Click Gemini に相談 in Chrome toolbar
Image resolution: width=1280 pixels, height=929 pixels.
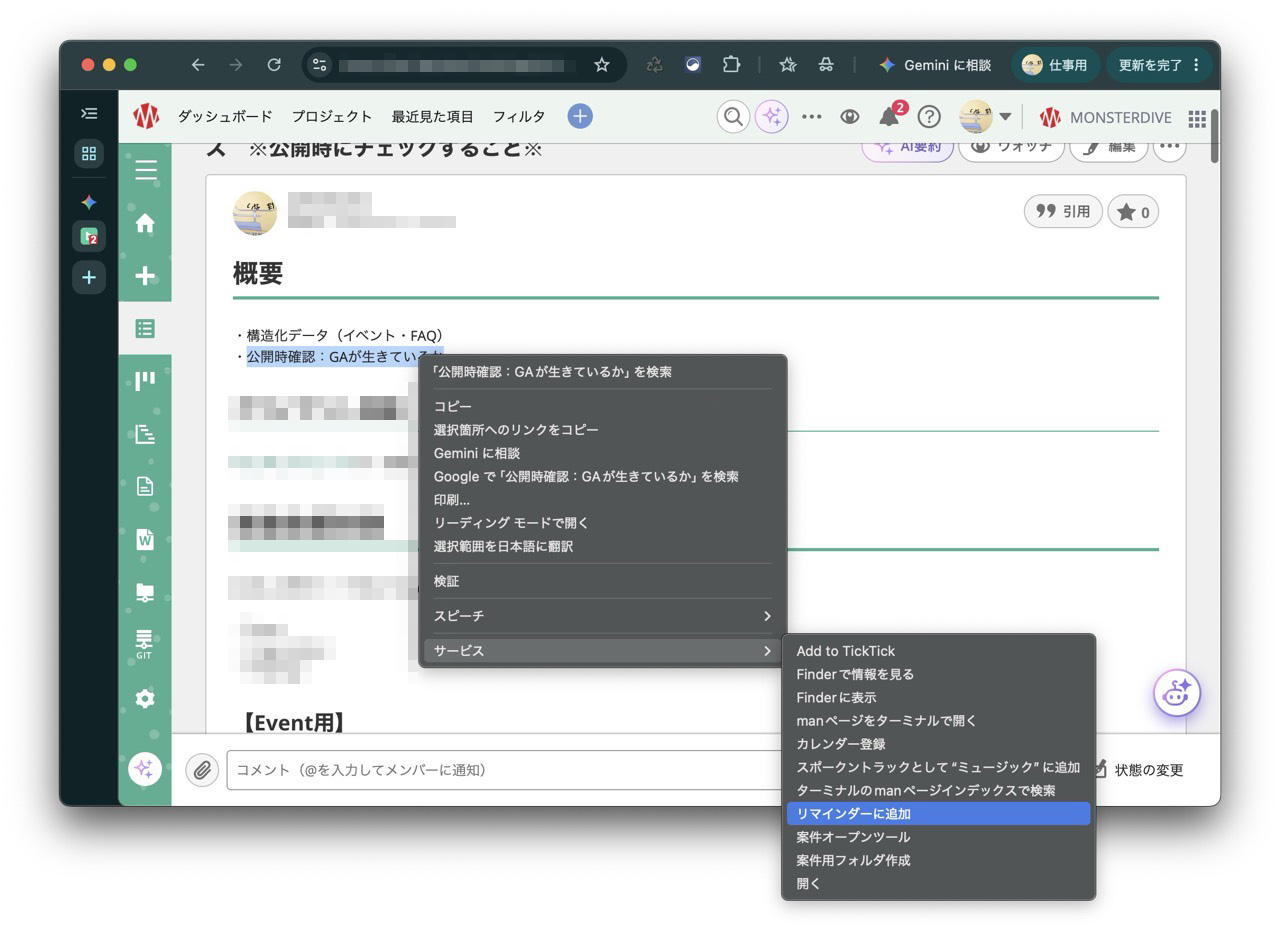click(x=935, y=65)
